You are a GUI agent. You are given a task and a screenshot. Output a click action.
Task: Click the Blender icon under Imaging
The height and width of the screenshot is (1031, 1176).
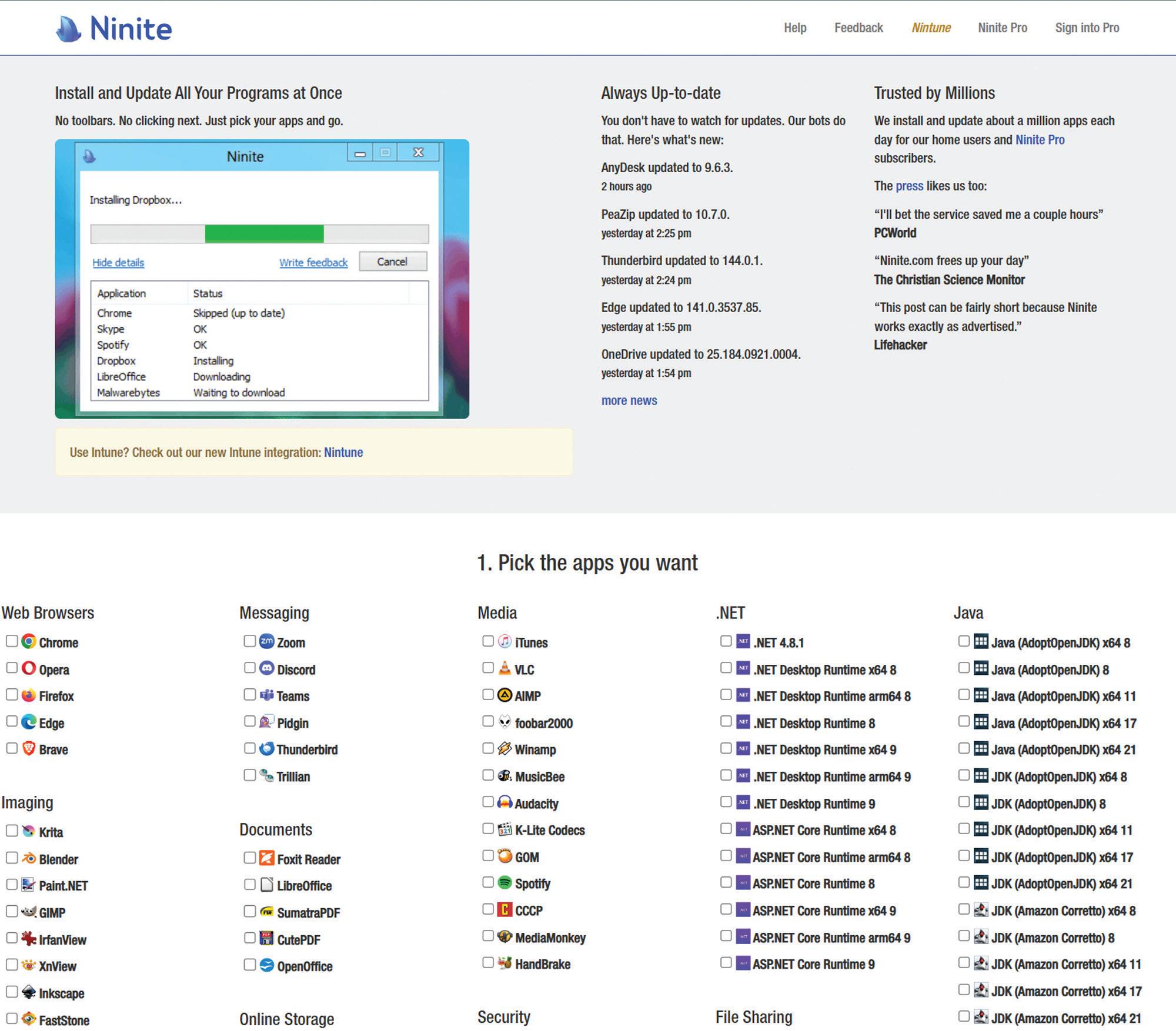click(x=29, y=858)
